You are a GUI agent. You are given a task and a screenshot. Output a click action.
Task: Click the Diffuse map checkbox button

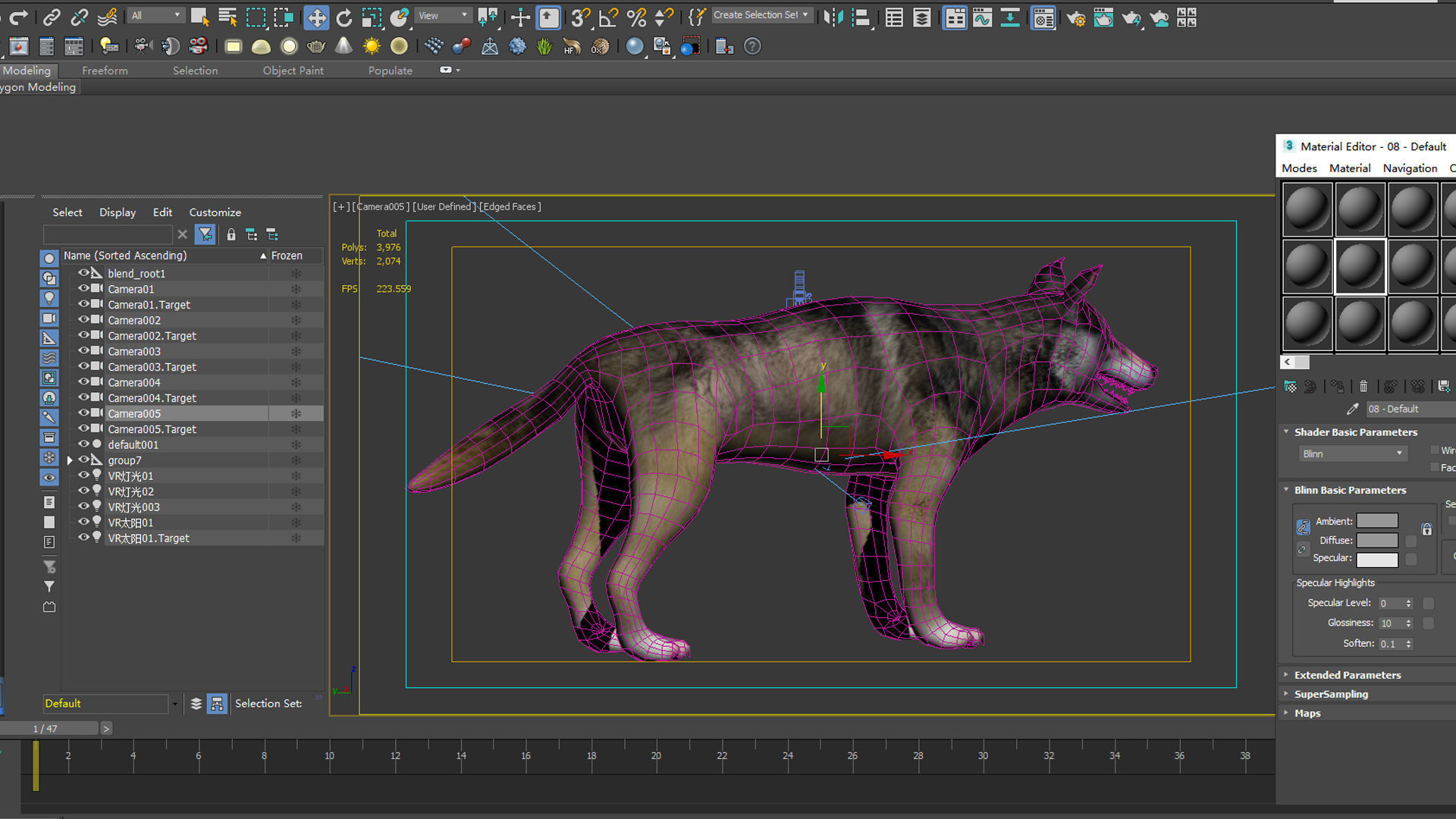tap(1410, 541)
